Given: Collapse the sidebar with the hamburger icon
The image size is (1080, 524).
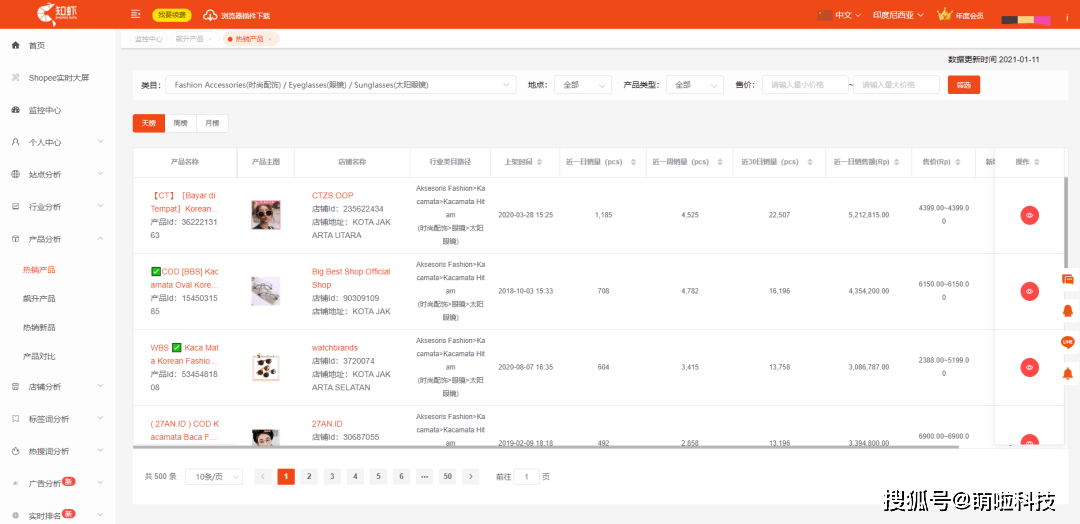Looking at the screenshot, I should point(135,15).
